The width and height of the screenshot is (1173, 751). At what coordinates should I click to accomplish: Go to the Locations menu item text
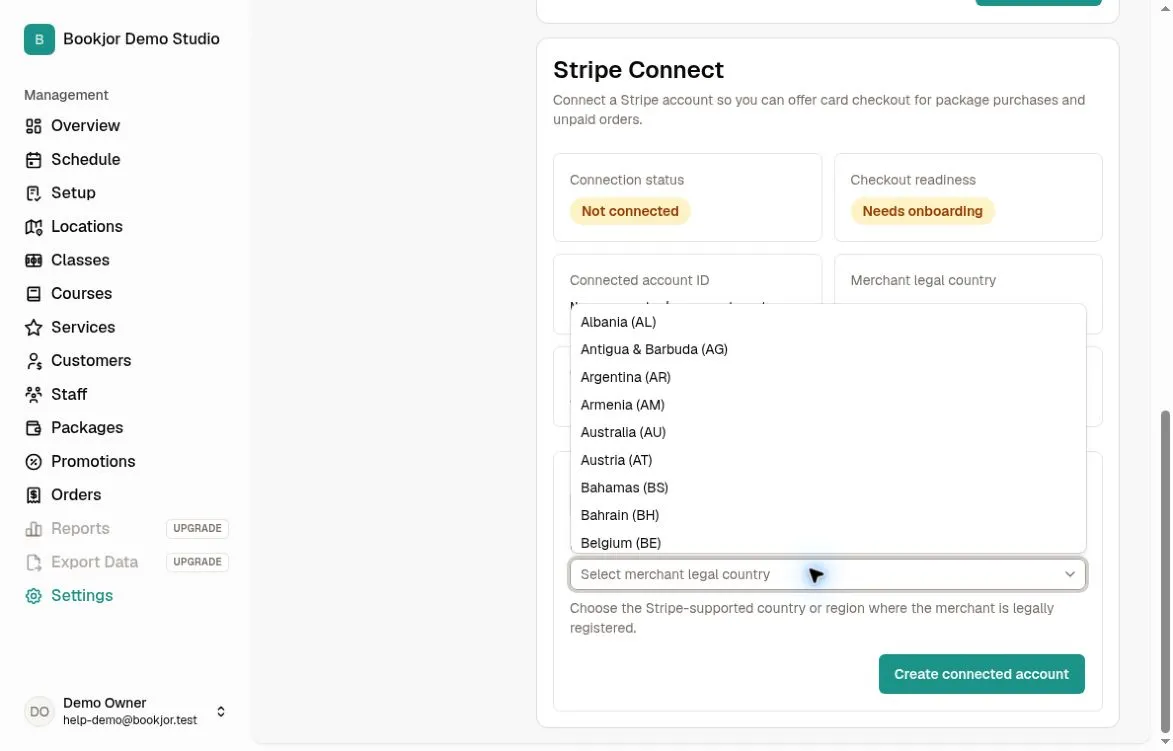point(87,227)
